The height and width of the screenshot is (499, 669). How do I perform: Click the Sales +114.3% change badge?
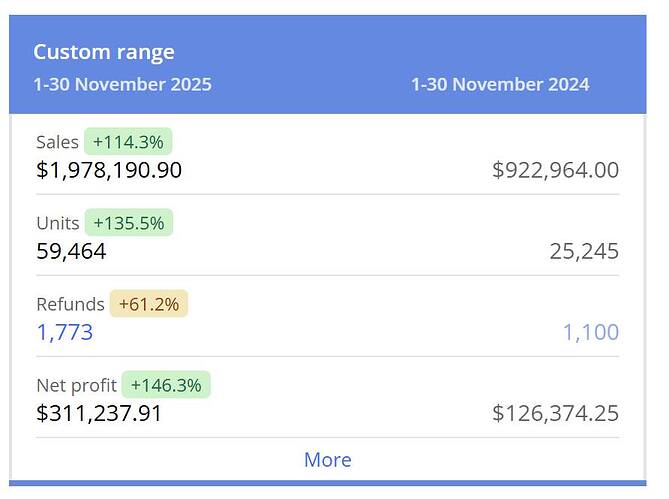tap(129, 142)
